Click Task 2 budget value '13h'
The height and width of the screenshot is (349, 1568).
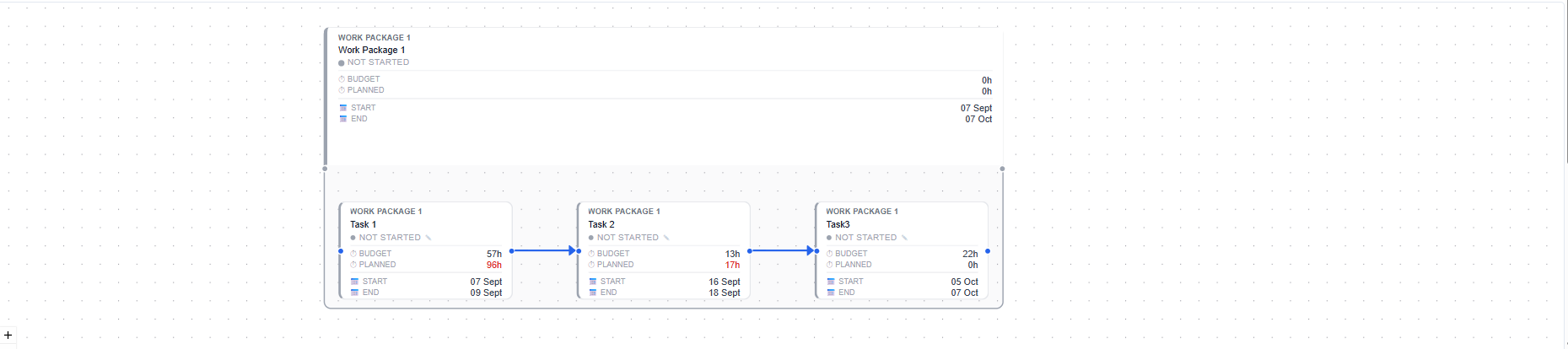pyautogui.click(x=732, y=254)
